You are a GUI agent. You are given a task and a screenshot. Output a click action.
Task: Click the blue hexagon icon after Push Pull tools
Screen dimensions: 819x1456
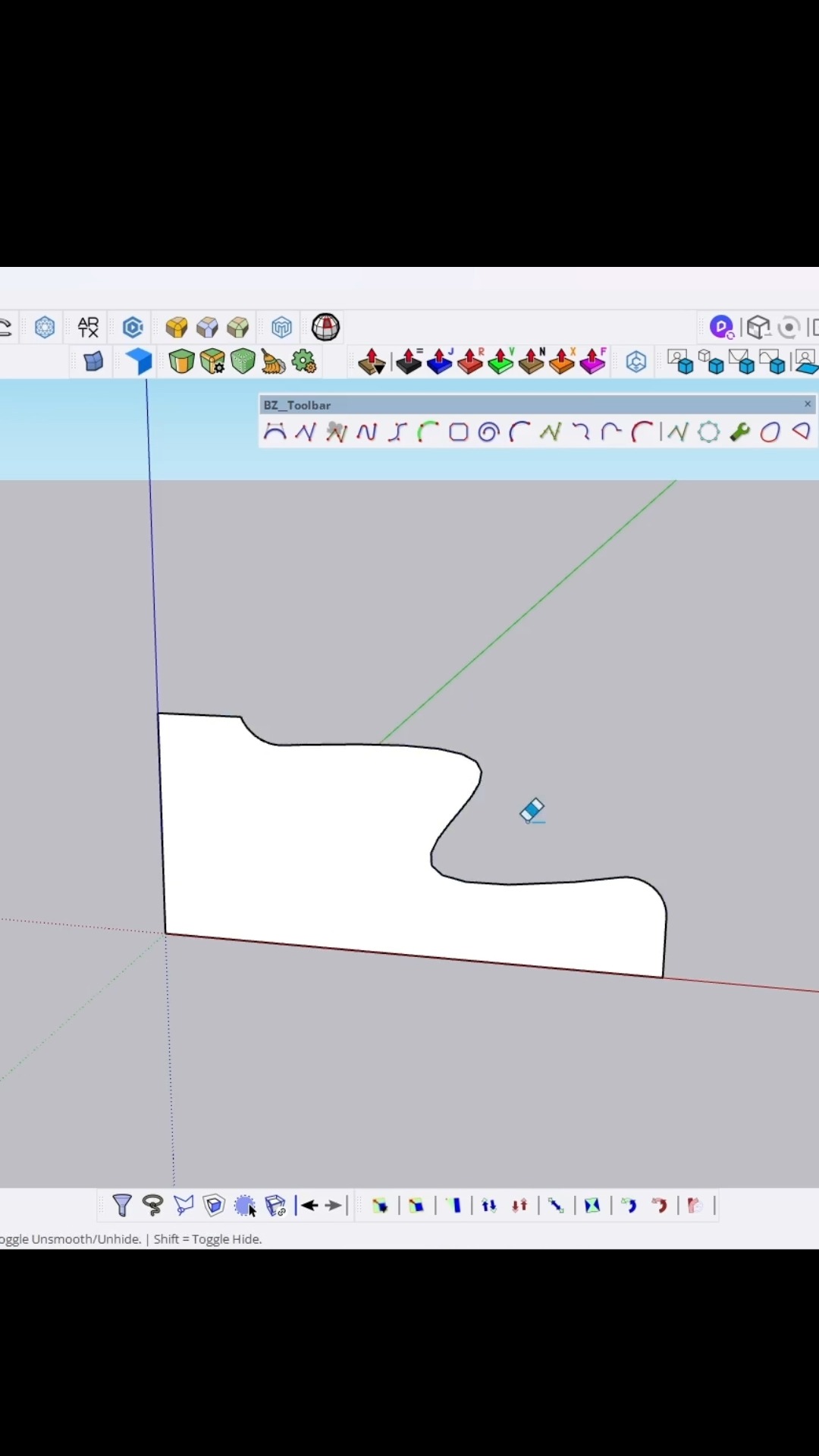(x=636, y=362)
